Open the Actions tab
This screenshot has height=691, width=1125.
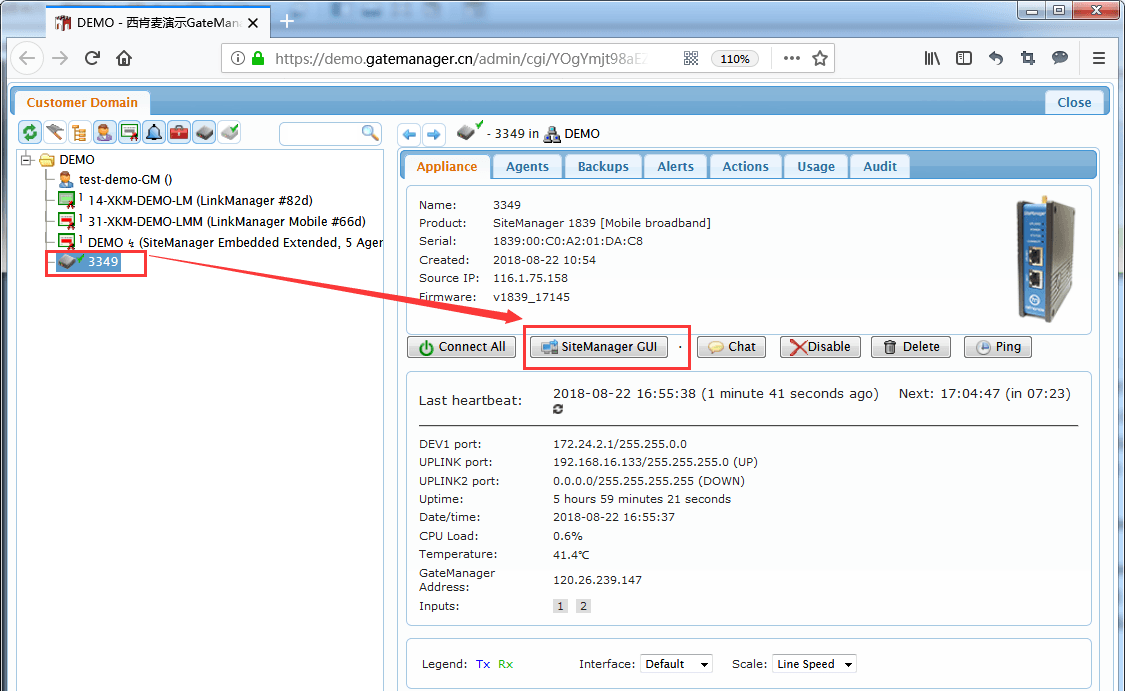pyautogui.click(x=745, y=166)
